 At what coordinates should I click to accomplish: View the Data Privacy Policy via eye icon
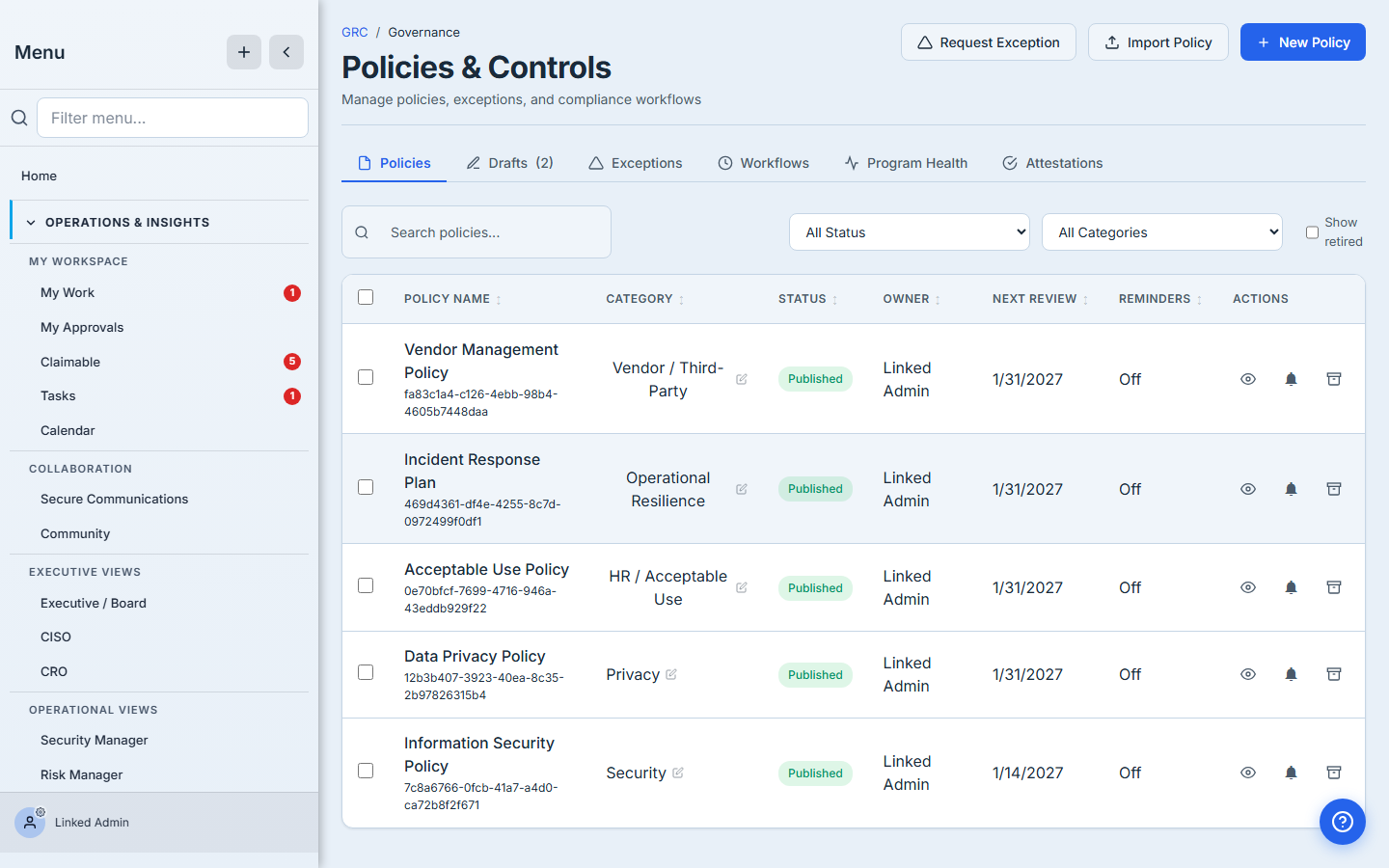click(1248, 674)
